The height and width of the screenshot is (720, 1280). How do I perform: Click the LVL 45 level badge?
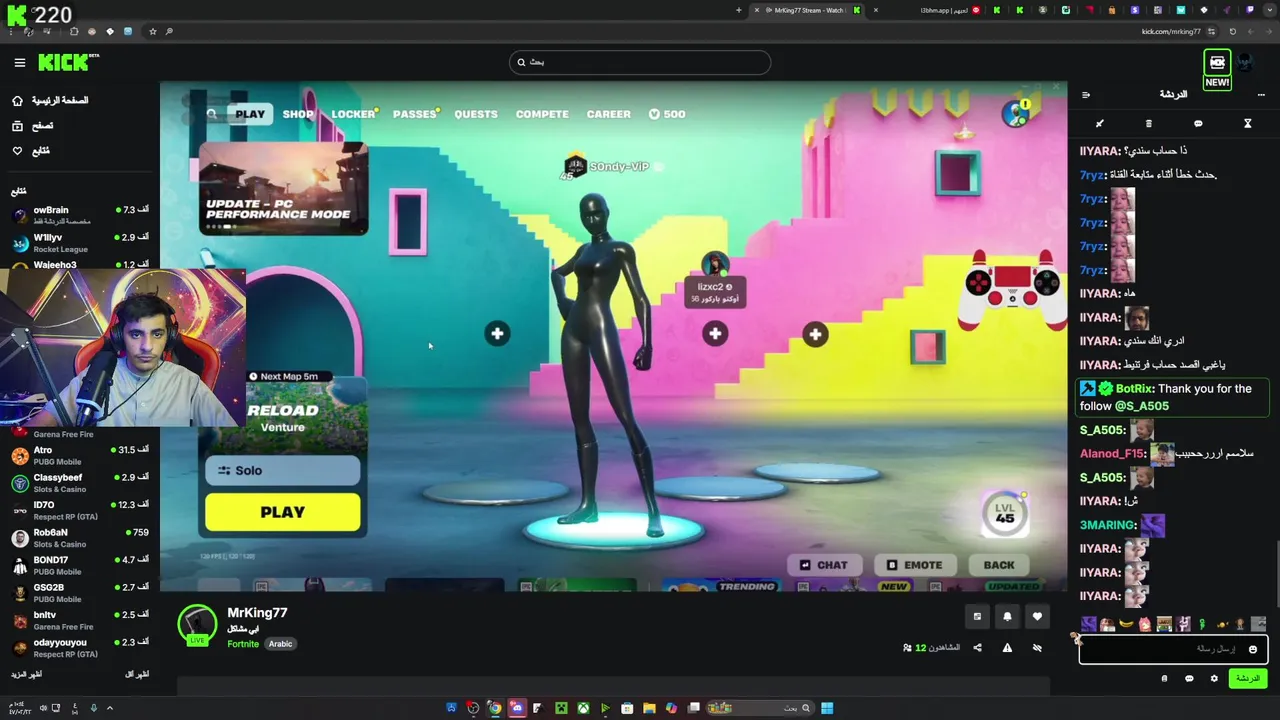1005,513
